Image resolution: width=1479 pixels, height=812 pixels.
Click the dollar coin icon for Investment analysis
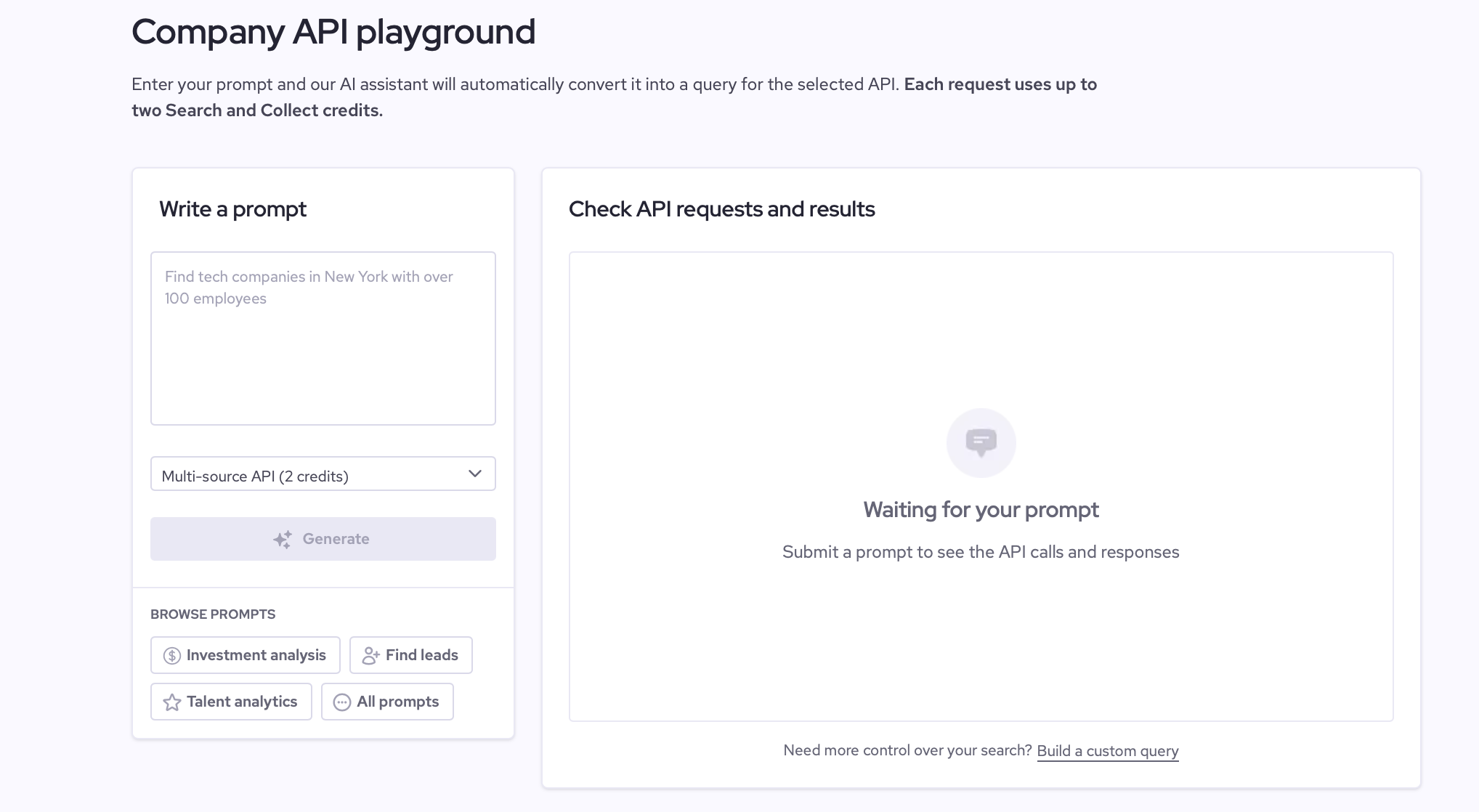171,656
